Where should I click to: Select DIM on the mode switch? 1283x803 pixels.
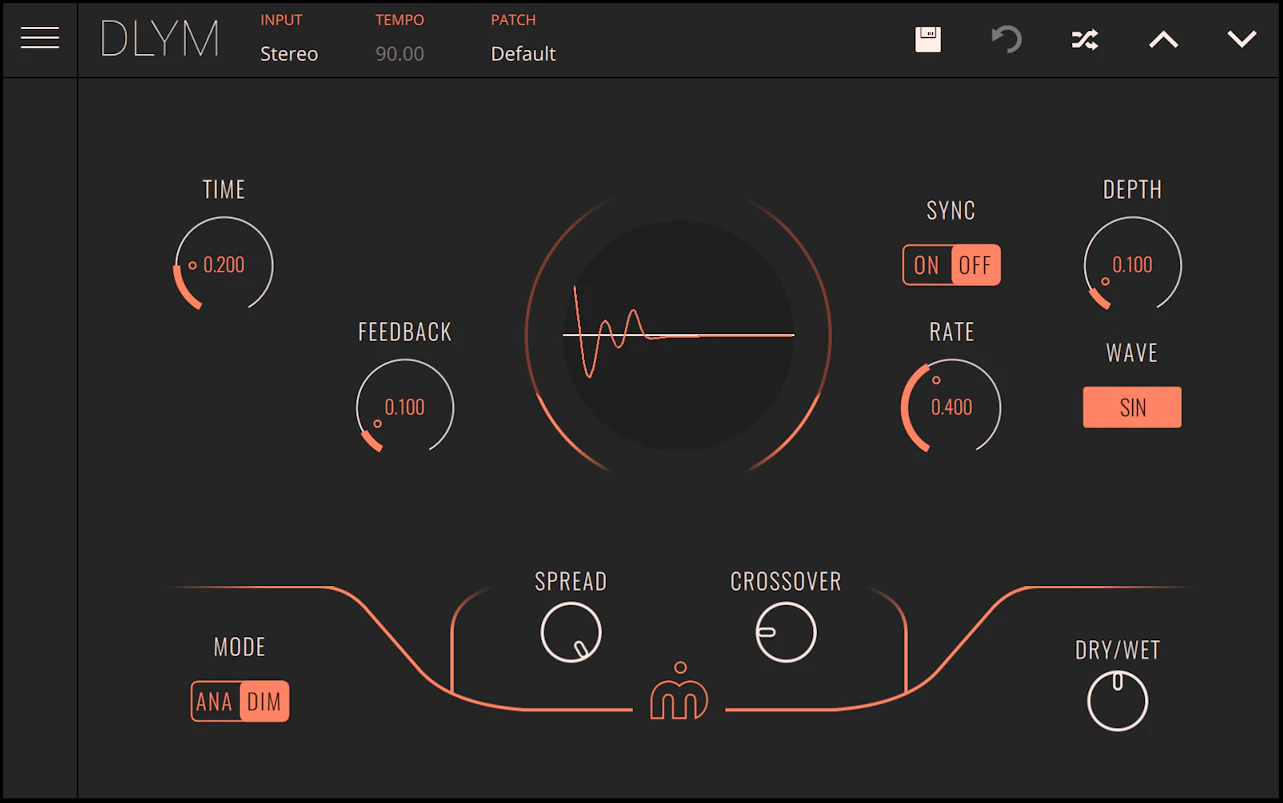[263, 701]
